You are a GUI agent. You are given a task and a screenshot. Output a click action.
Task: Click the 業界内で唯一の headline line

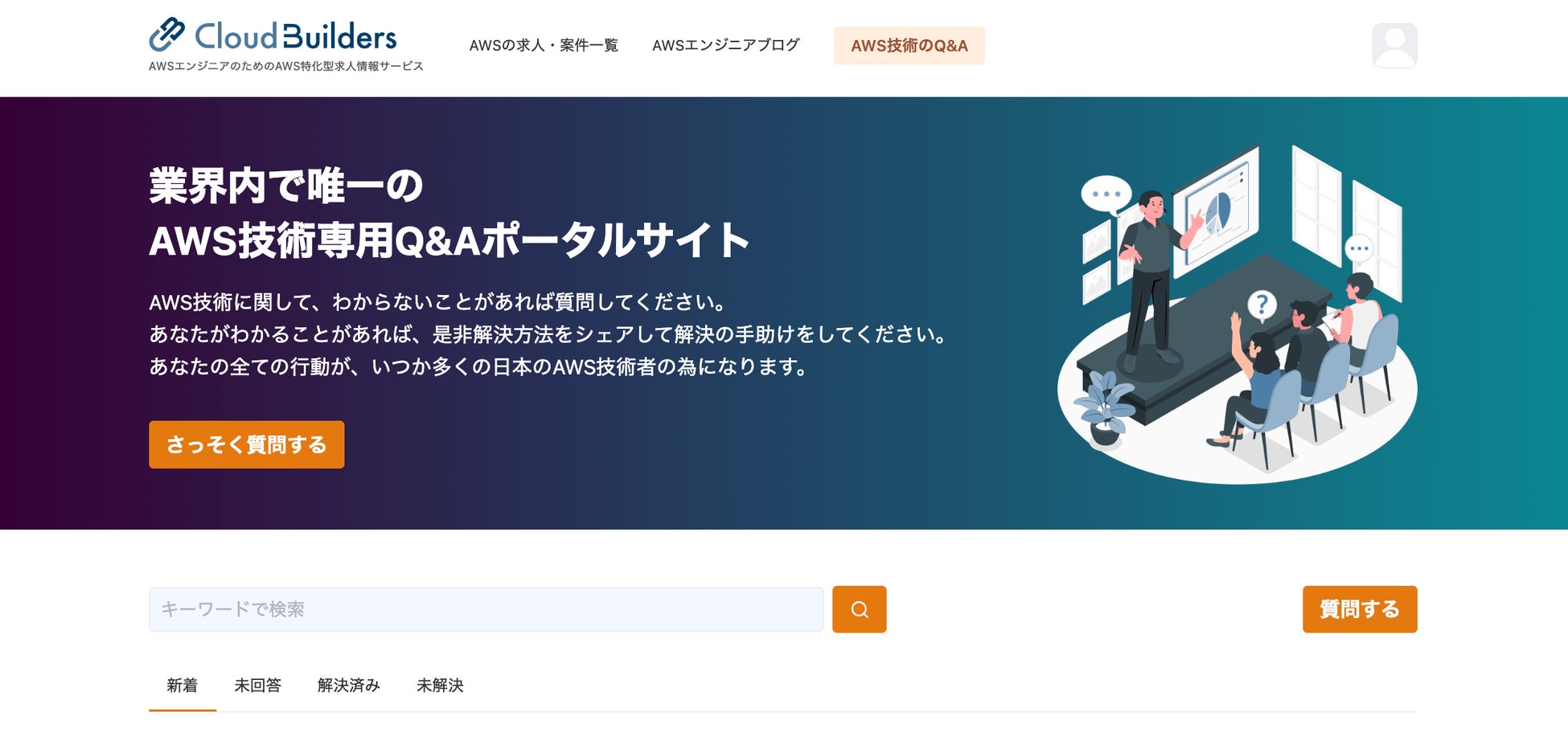tap(286, 186)
